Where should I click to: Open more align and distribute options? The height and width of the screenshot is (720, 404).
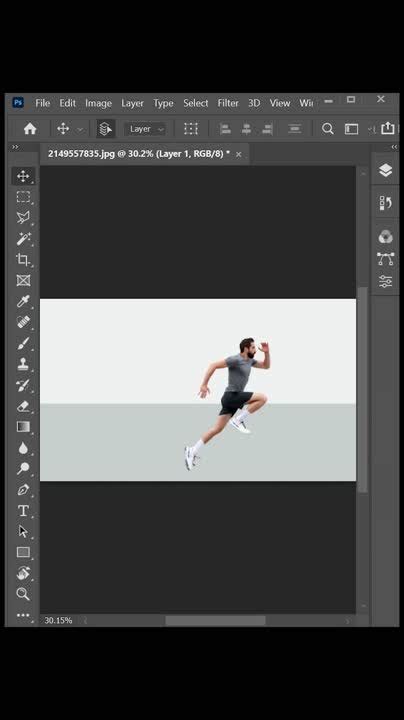(x=294, y=129)
